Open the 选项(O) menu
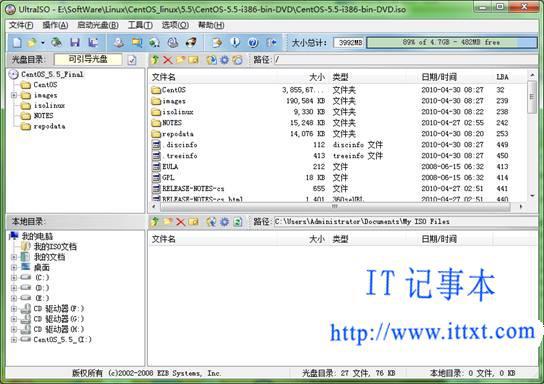 pos(175,25)
